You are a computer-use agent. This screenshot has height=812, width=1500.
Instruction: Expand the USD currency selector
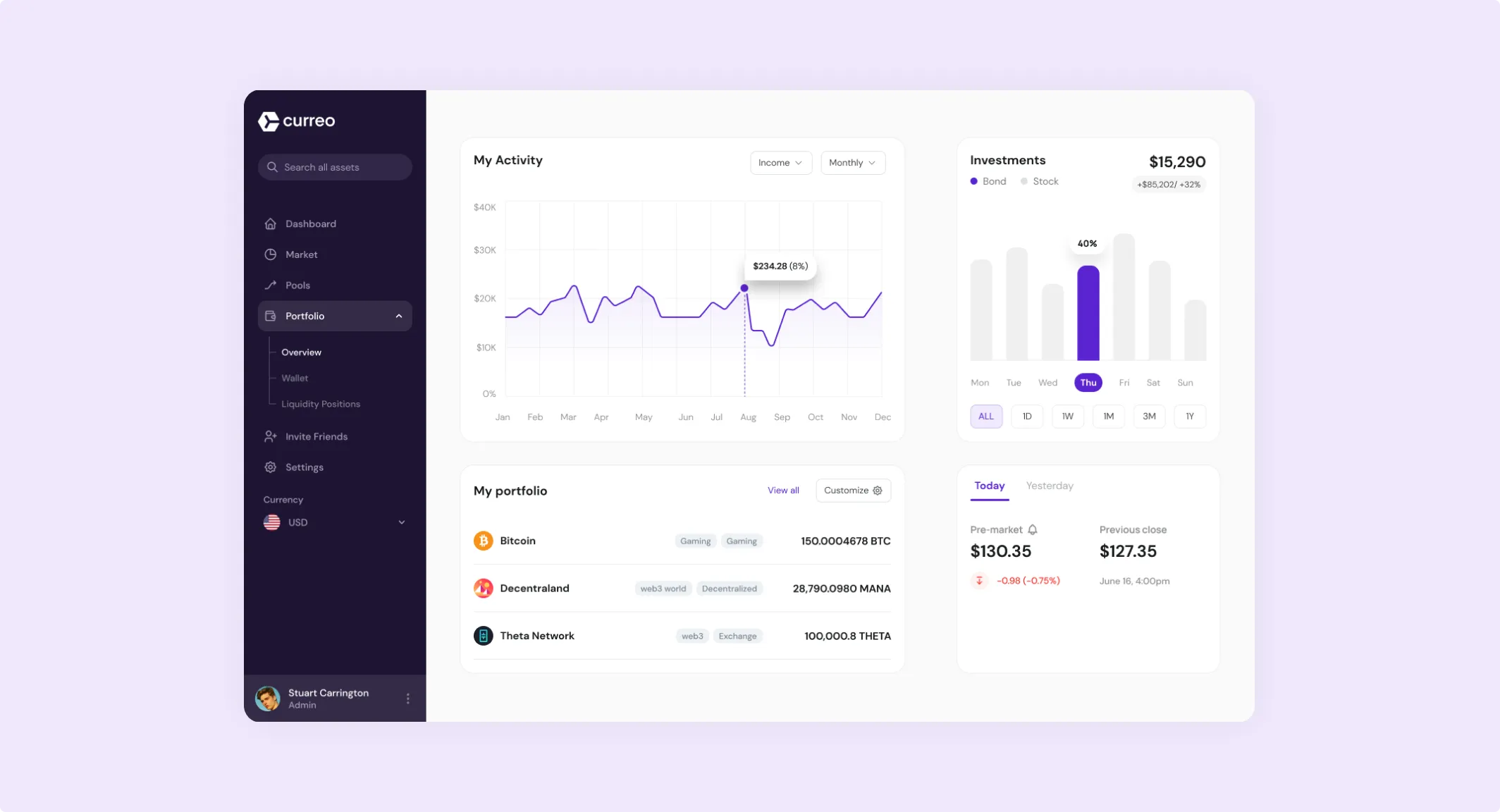[400, 522]
